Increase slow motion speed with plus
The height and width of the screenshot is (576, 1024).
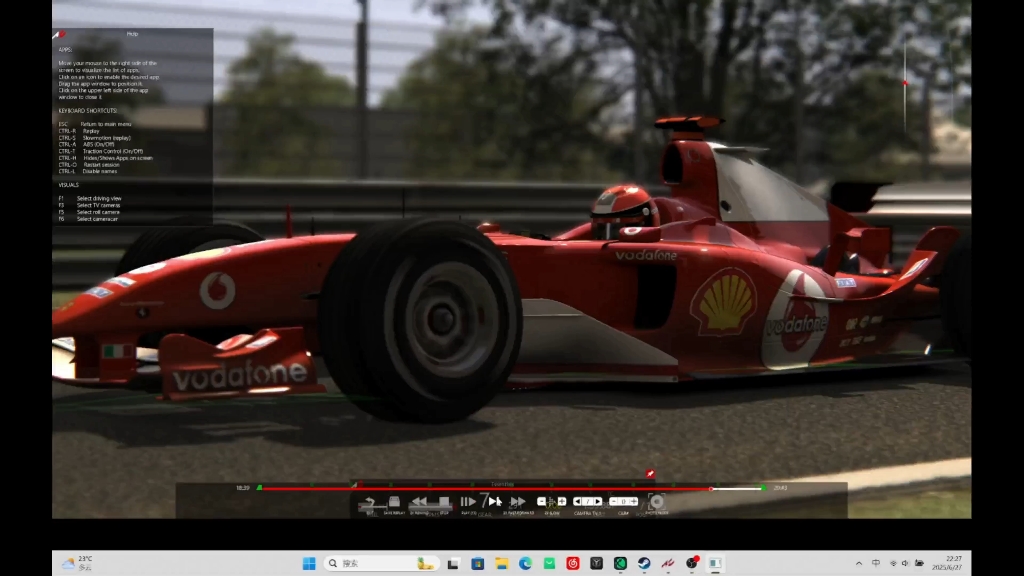(x=562, y=502)
